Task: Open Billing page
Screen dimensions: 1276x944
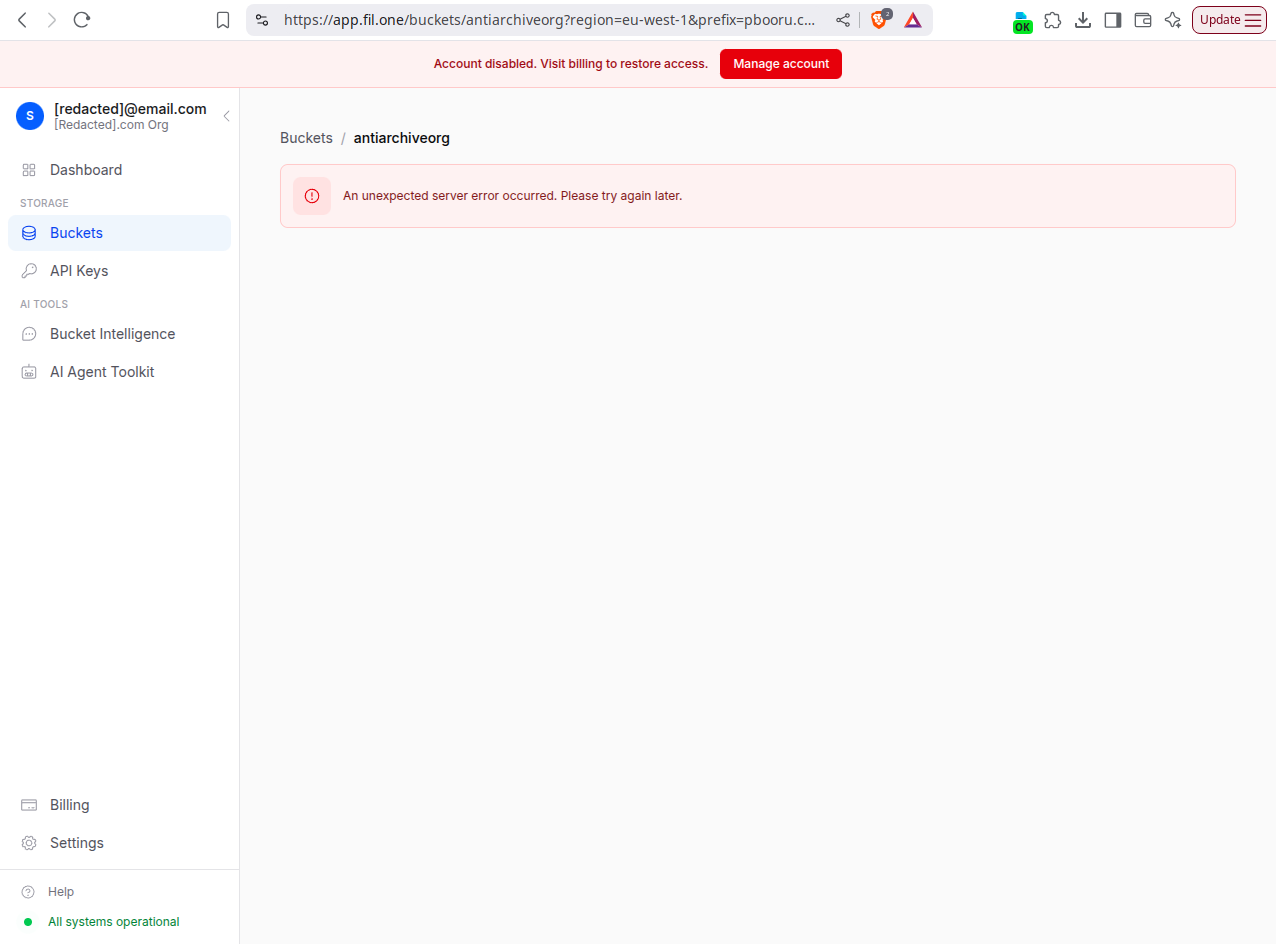Action: (119, 805)
